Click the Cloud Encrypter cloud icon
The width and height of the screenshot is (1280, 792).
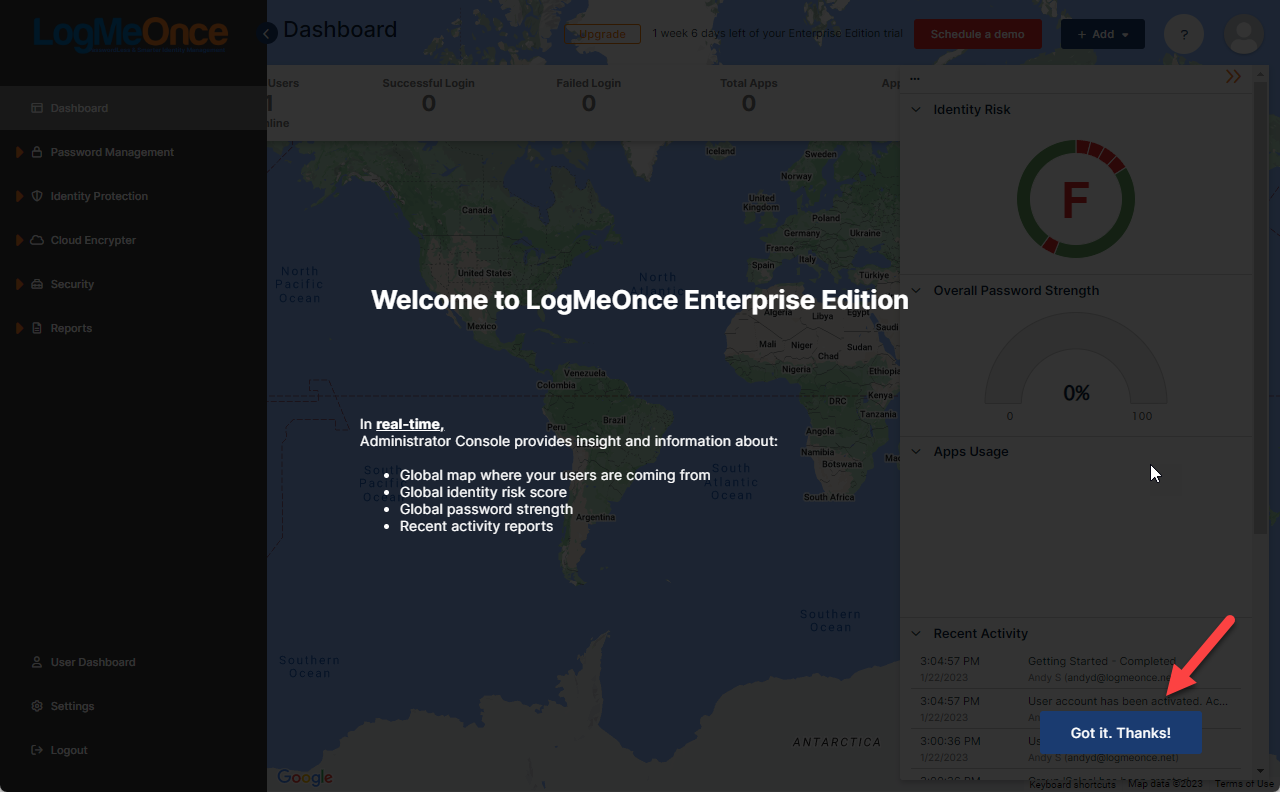tap(37, 240)
